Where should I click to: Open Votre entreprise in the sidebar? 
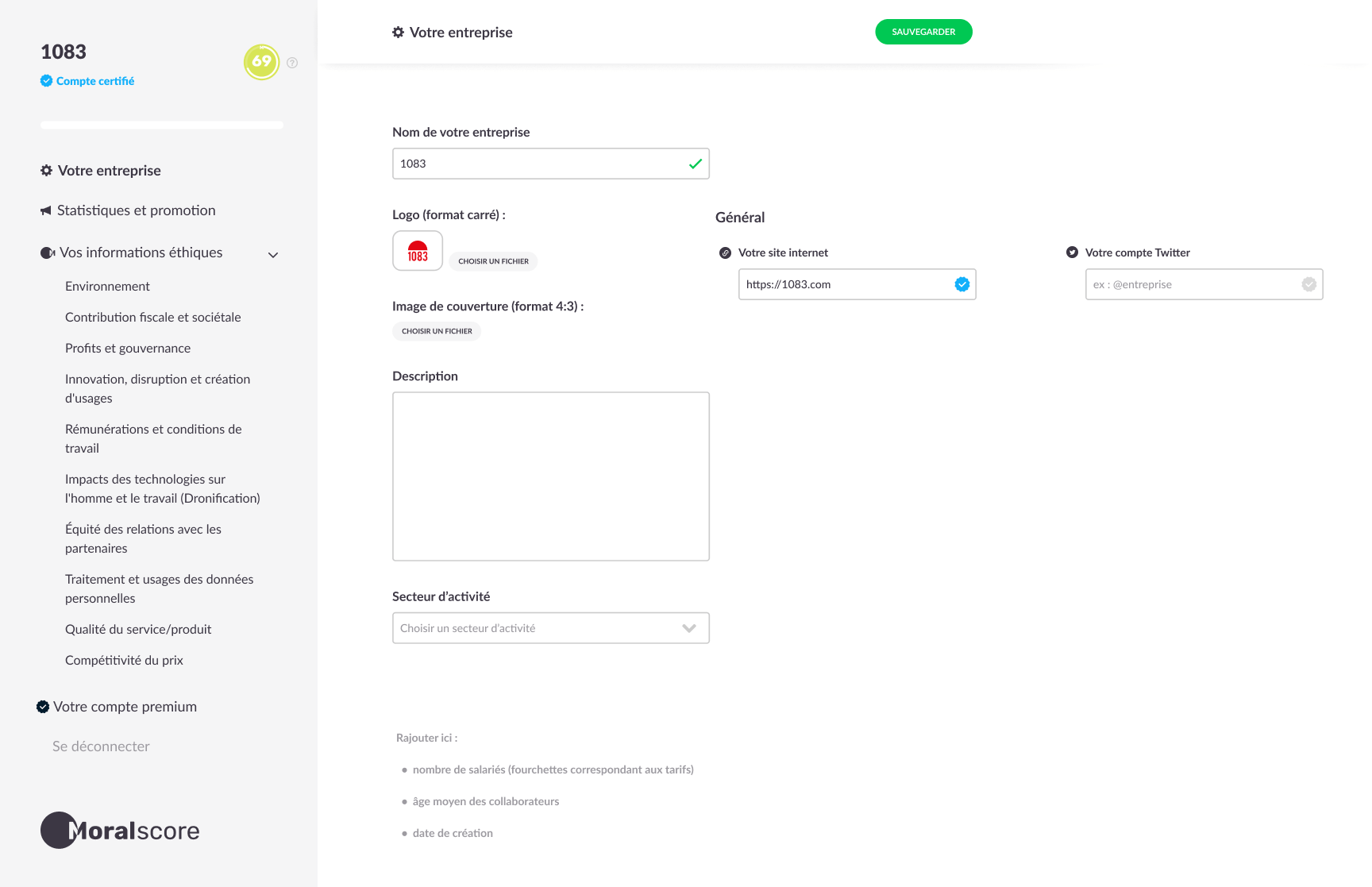(110, 171)
